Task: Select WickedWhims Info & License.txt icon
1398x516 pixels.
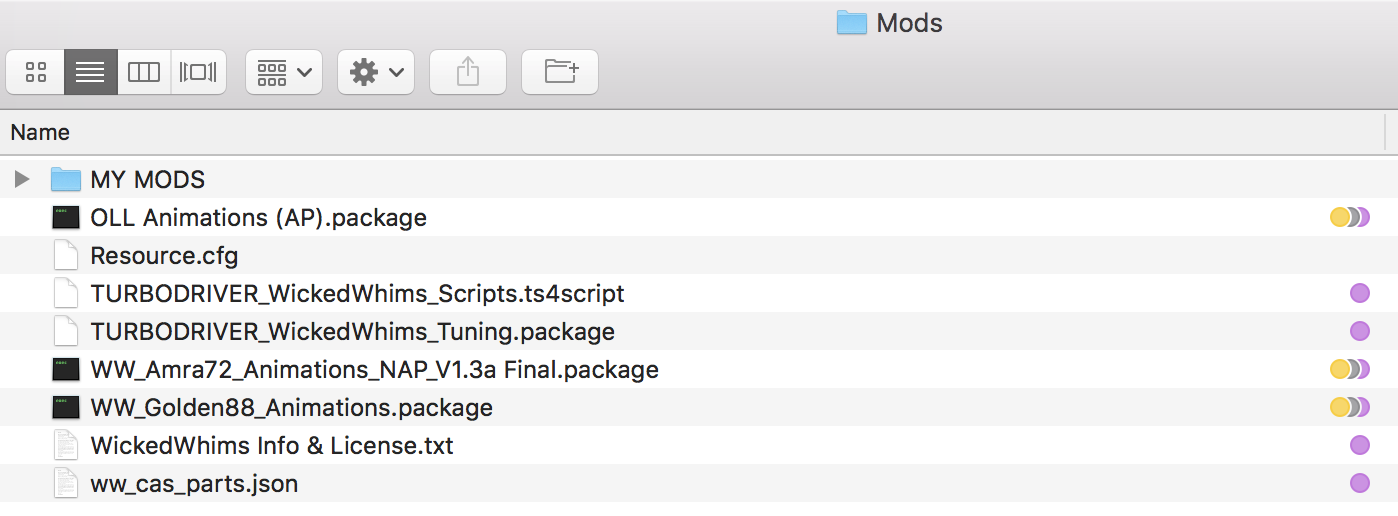Action: (x=66, y=446)
